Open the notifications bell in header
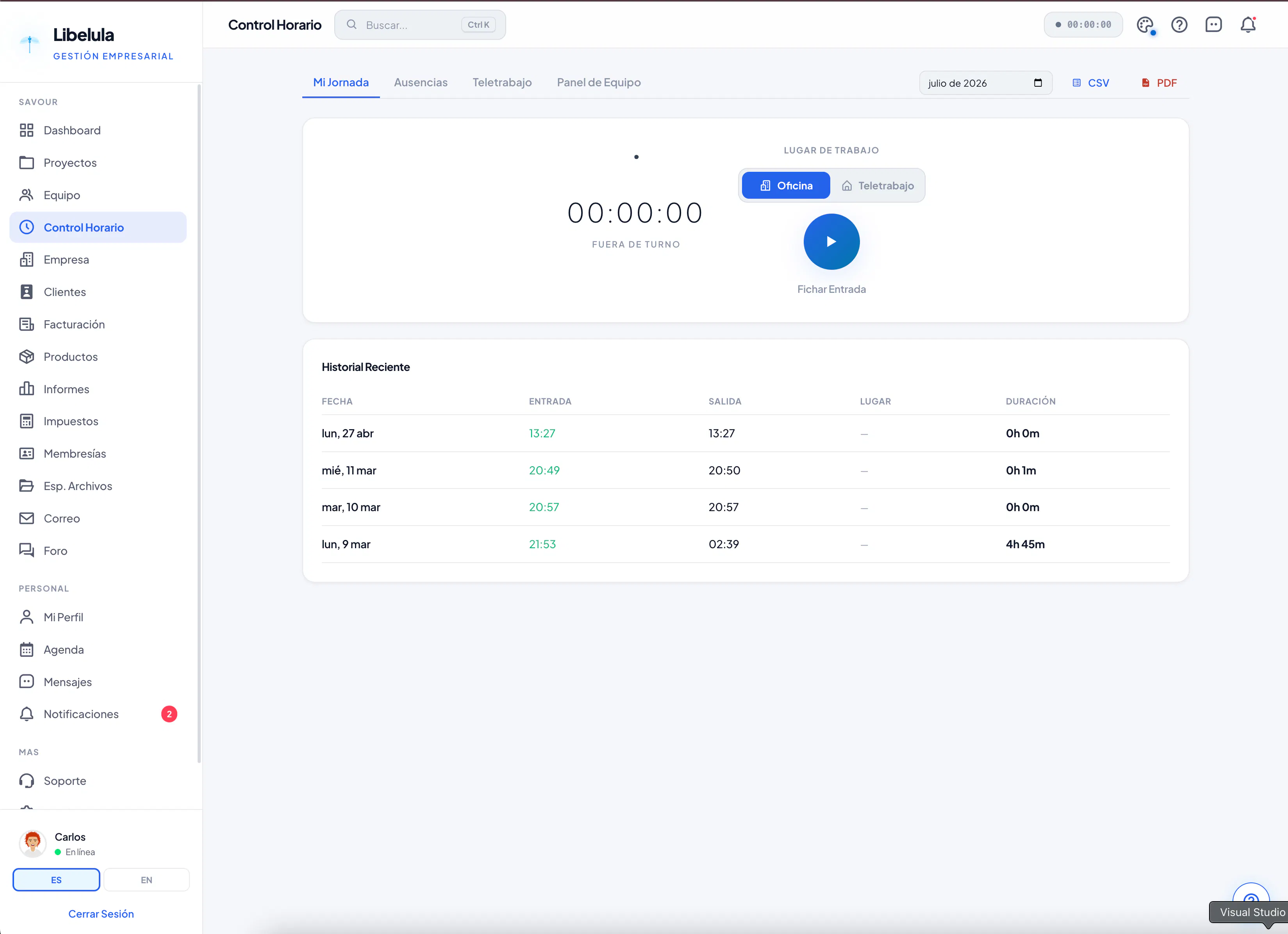 (1248, 25)
